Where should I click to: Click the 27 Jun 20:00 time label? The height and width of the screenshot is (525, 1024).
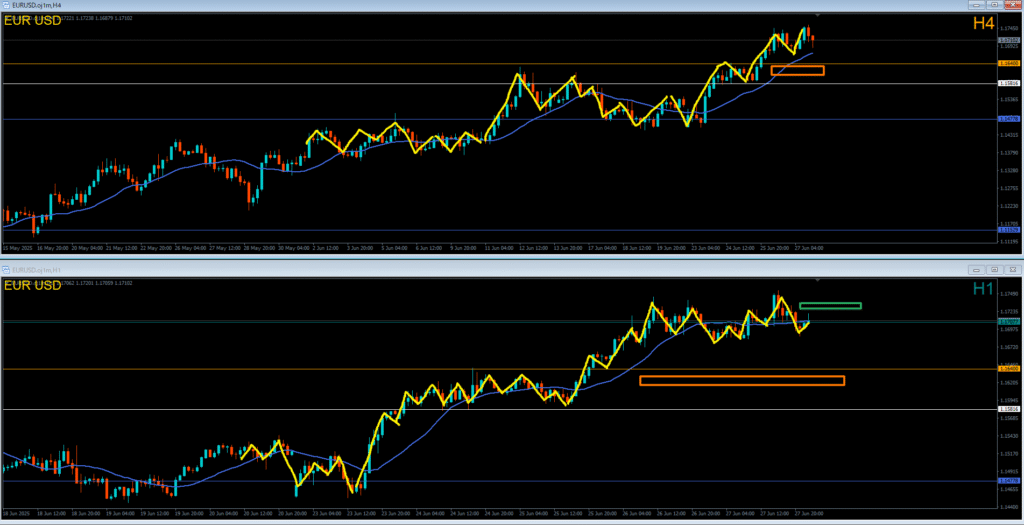click(808, 514)
